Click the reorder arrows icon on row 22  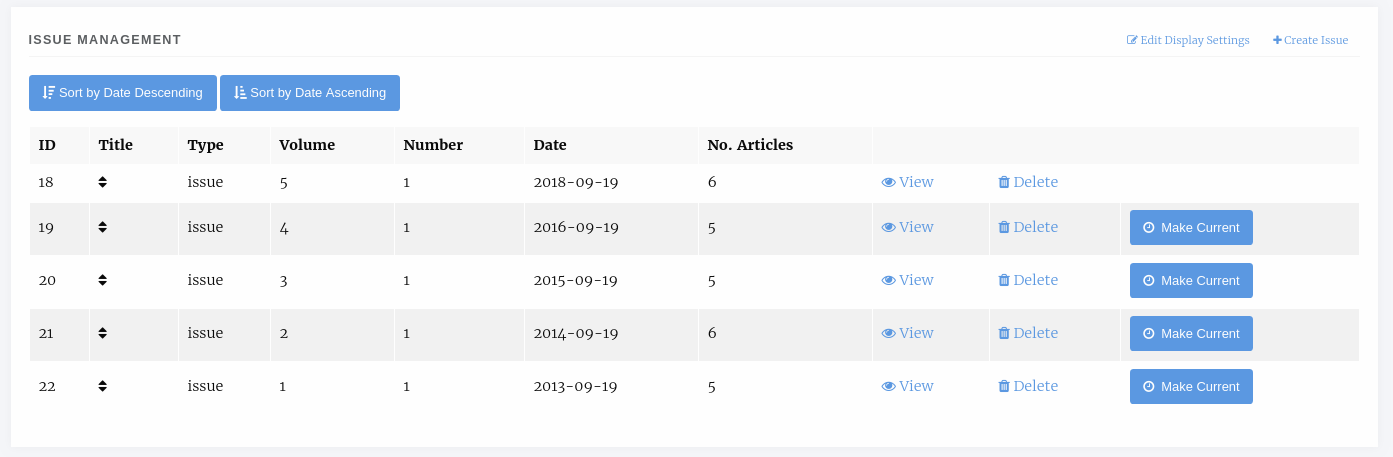point(102,386)
